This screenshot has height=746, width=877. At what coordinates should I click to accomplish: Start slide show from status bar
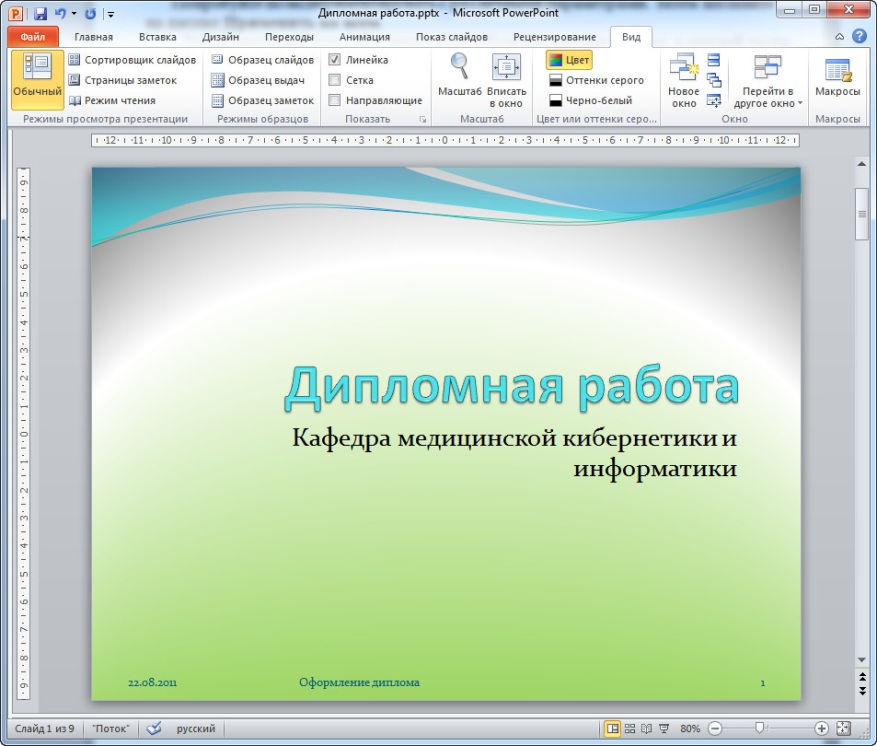[664, 728]
